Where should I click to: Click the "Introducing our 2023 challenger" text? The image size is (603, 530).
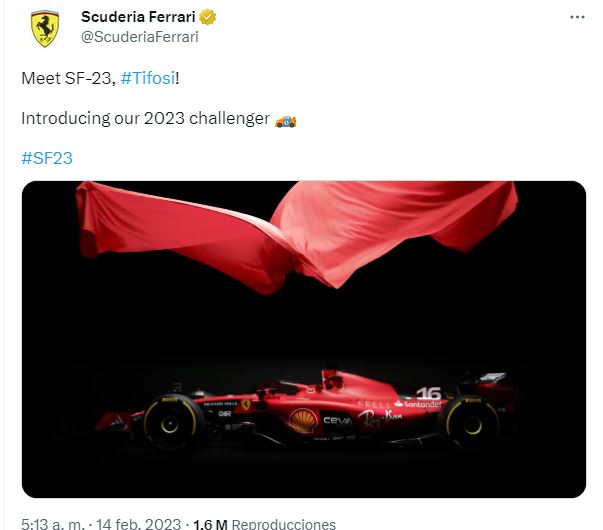[145, 118]
